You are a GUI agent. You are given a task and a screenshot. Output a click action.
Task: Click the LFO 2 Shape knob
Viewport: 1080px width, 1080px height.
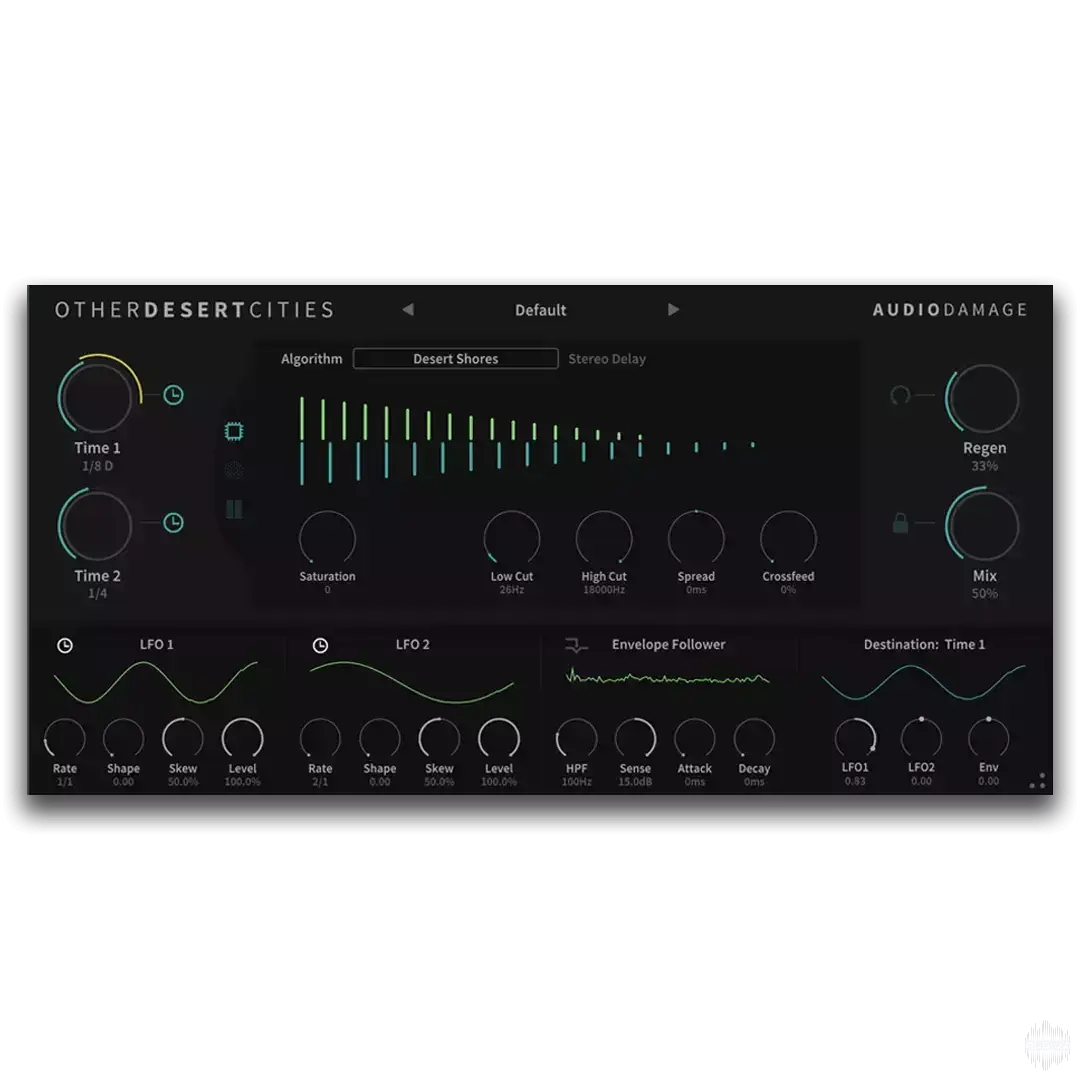click(x=380, y=738)
